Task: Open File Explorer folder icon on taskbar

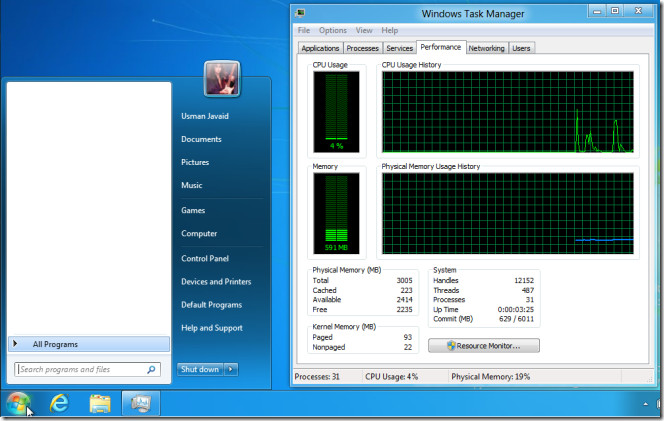Action: tap(100, 403)
